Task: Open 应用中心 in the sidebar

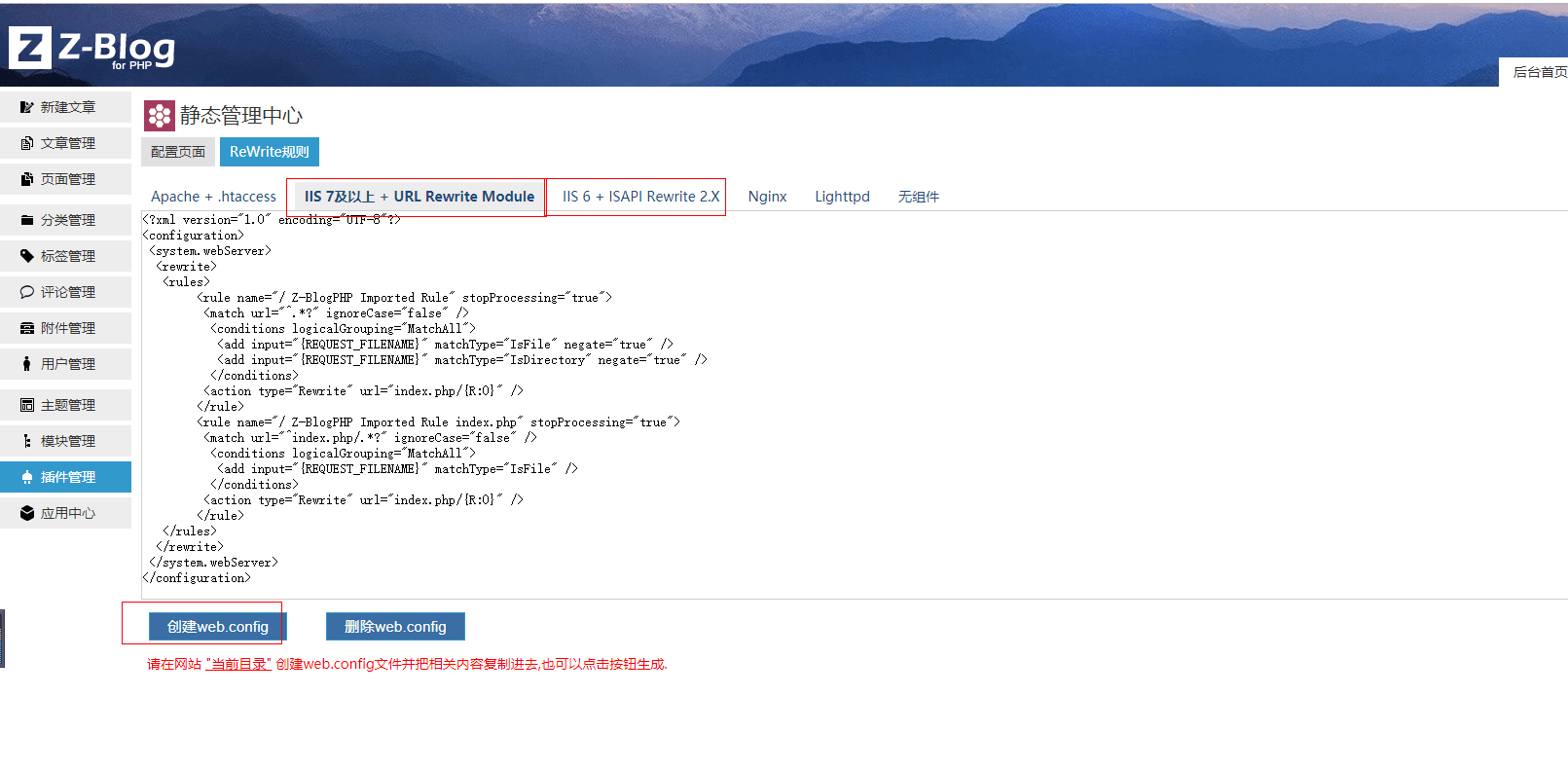Action: (x=65, y=513)
